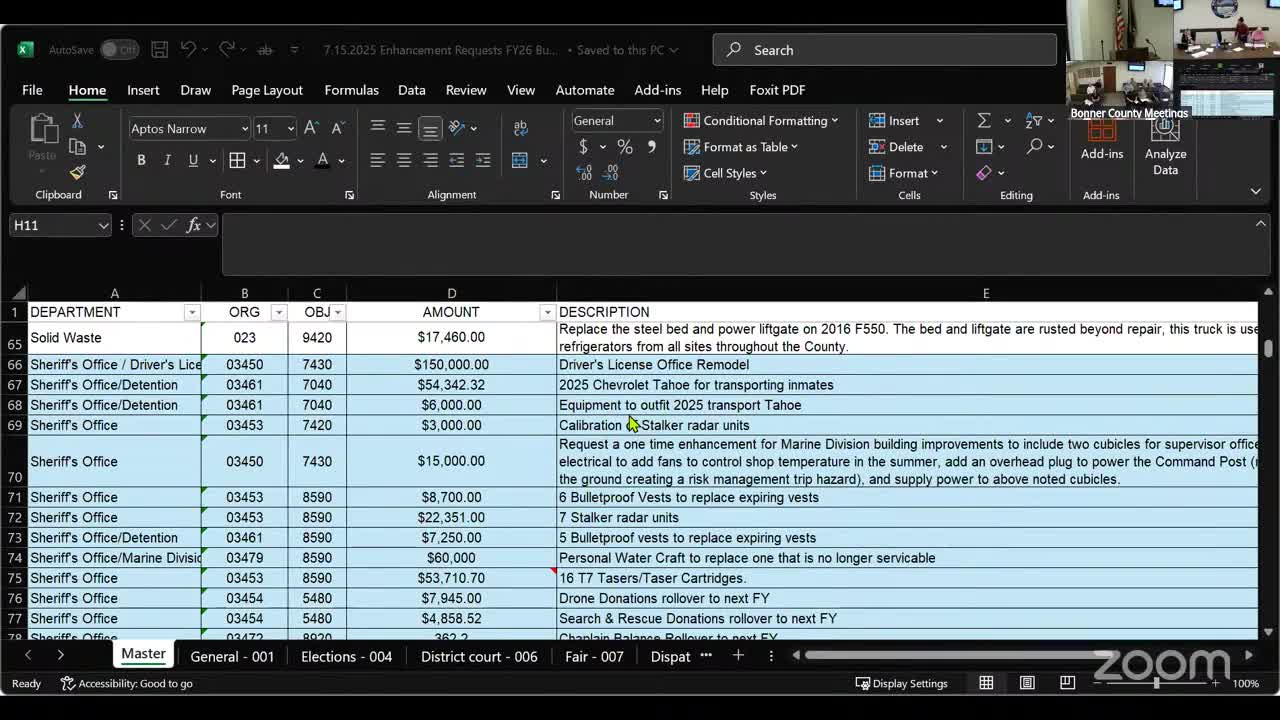Open the AMOUNT column filter dropdown
Image resolution: width=1280 pixels, height=720 pixels.
pyautogui.click(x=546, y=312)
